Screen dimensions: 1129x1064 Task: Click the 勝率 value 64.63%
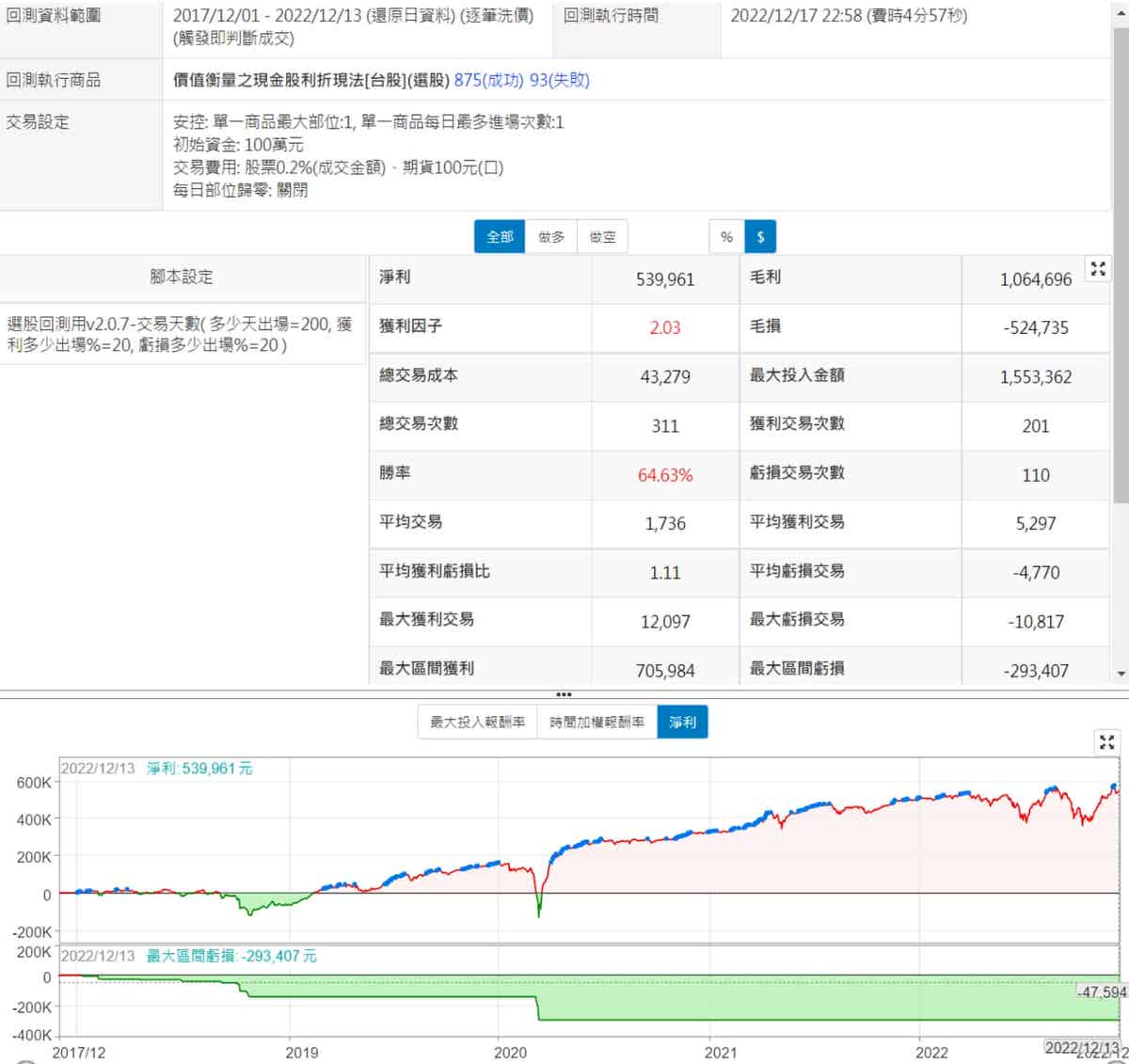(x=664, y=475)
